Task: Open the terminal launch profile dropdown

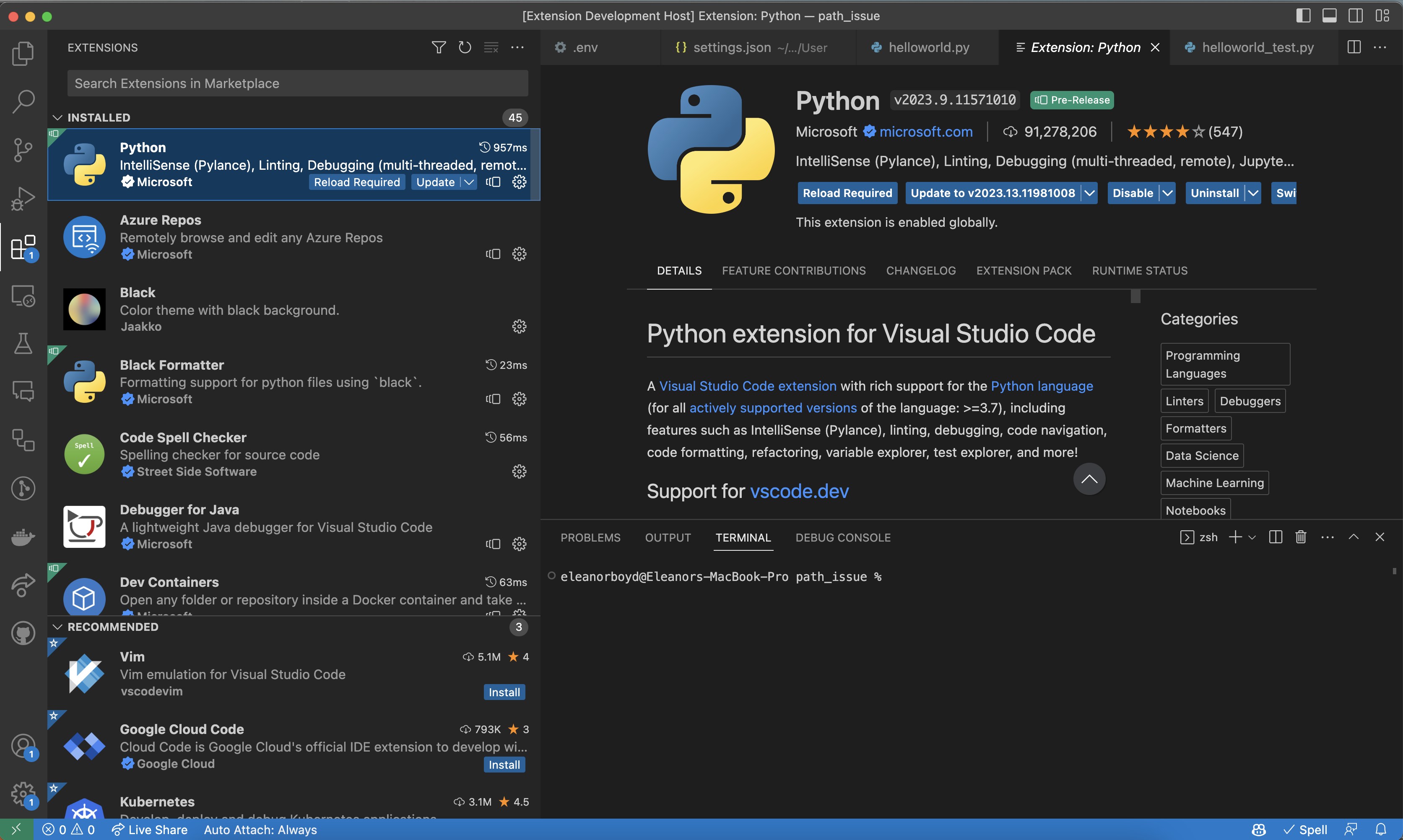Action: 1252,537
